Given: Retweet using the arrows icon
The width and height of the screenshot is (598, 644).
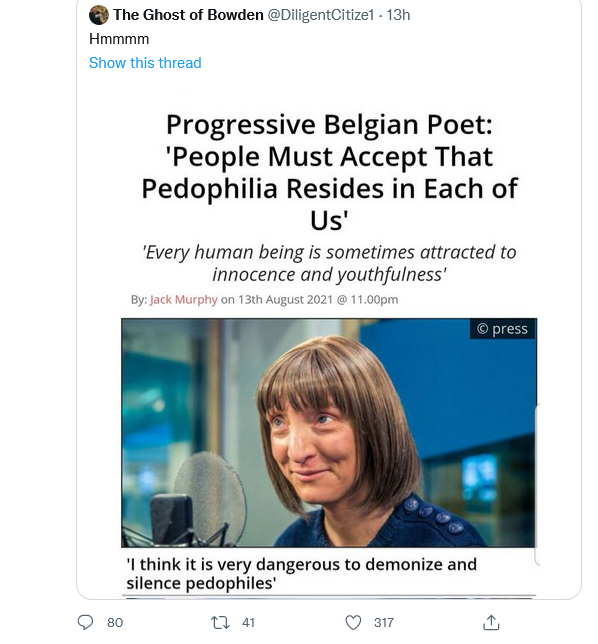Looking at the screenshot, I should tap(220, 623).
